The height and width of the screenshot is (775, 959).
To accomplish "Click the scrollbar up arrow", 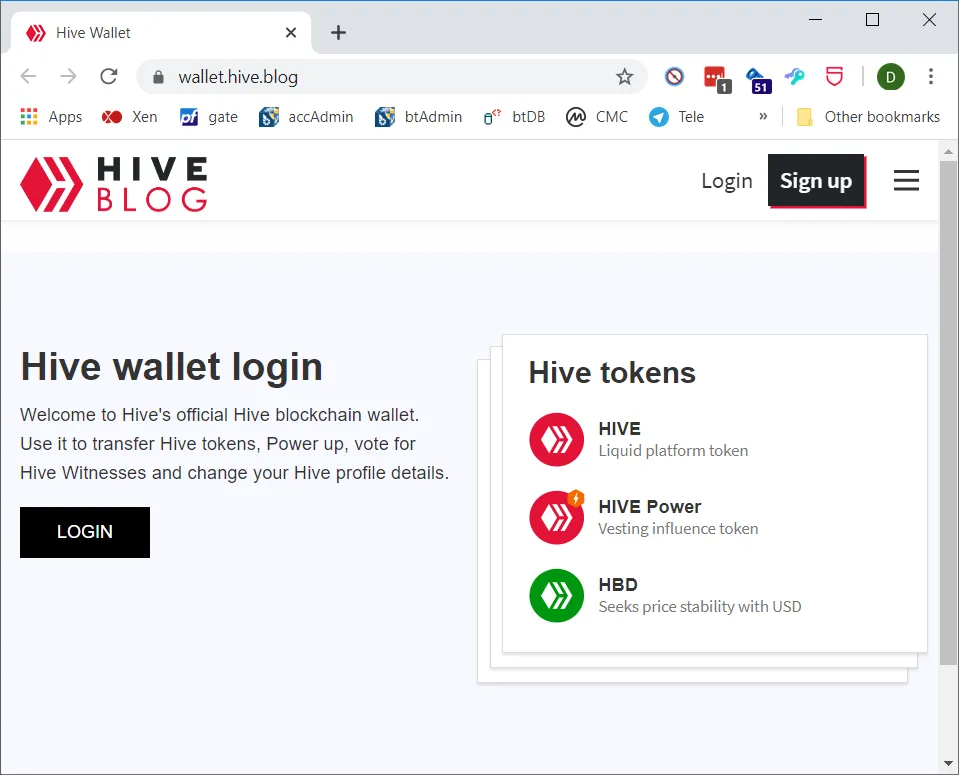I will pyautogui.click(x=948, y=150).
